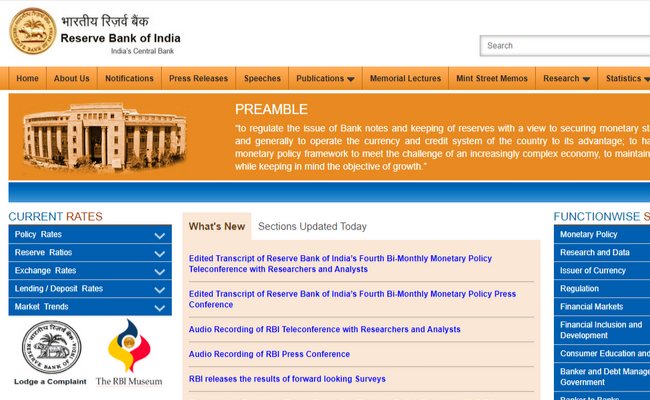Screen dimensions: 650x400
Task: Expand Lending / Deposit Rates section
Action: pyautogui.click(x=89, y=289)
